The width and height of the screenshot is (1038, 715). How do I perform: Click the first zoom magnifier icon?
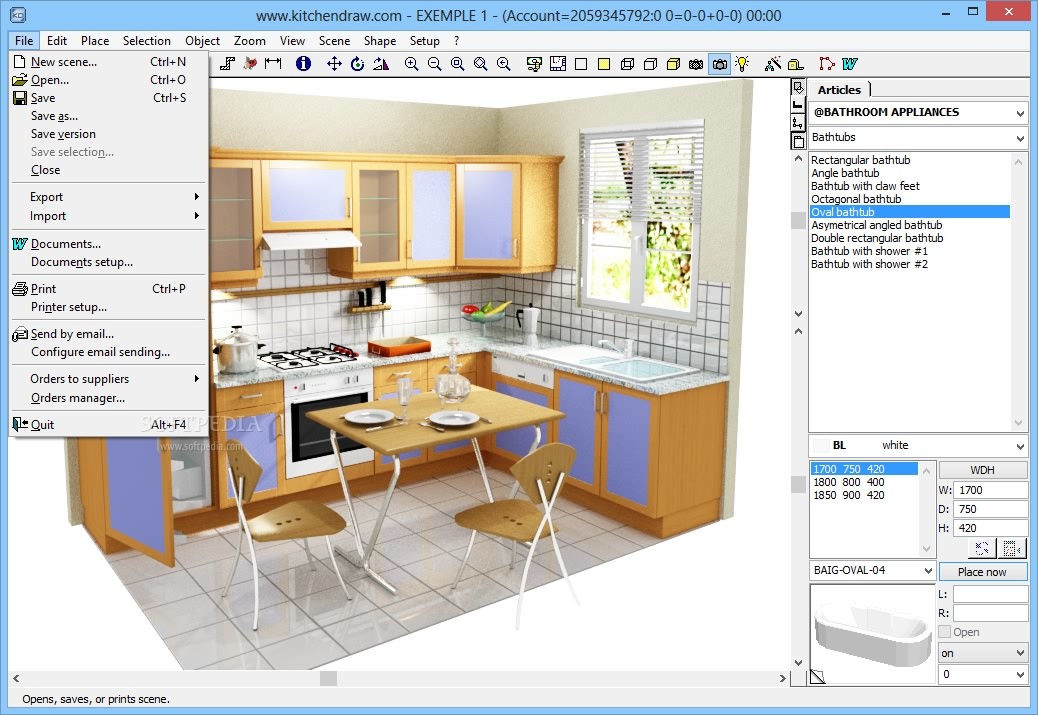(411, 64)
